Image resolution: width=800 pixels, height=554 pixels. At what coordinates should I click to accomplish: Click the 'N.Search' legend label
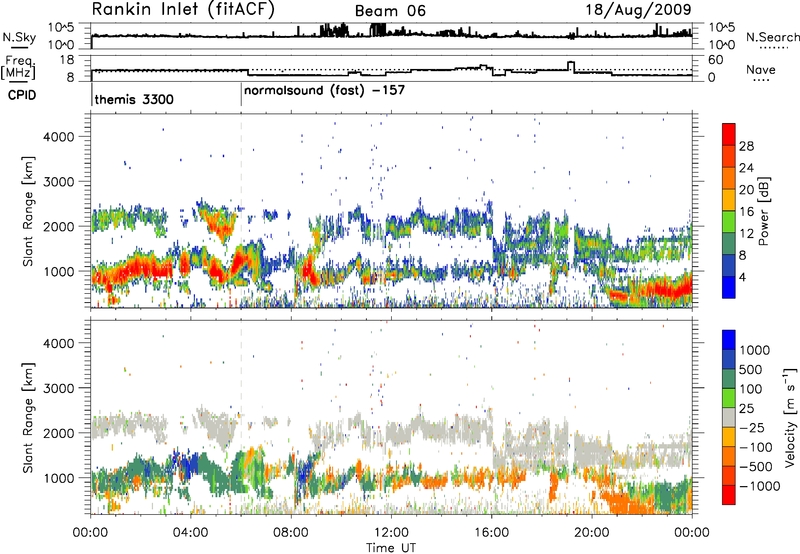point(773,37)
